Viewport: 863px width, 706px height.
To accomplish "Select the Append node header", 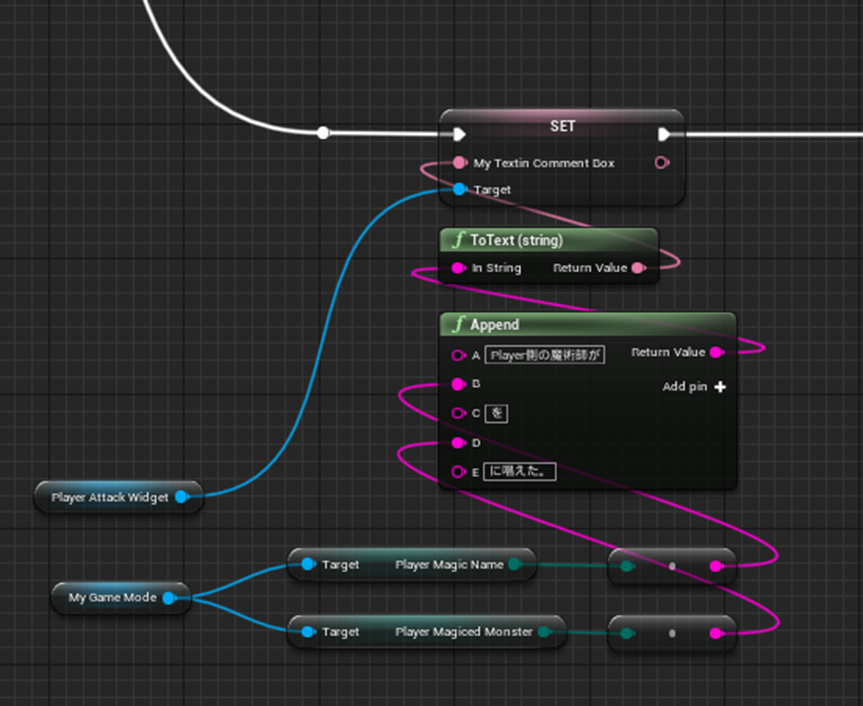I will (588, 325).
